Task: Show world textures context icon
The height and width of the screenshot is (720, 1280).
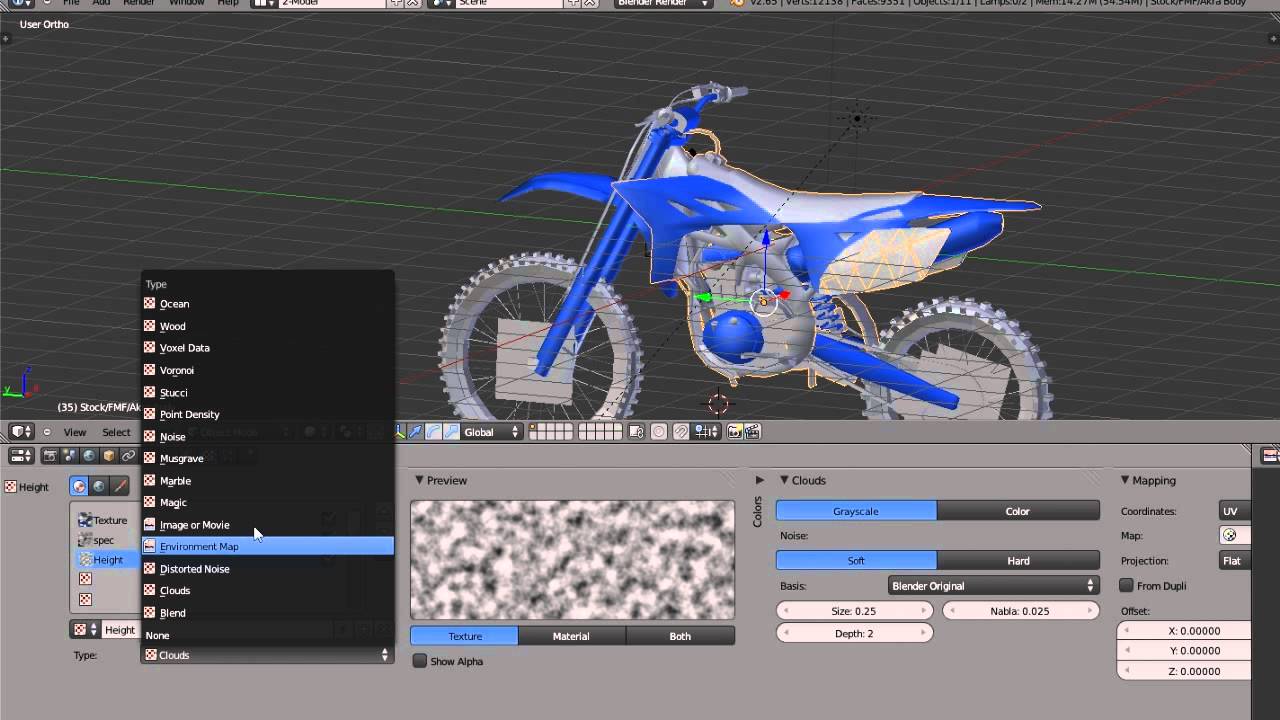Action: [99, 486]
